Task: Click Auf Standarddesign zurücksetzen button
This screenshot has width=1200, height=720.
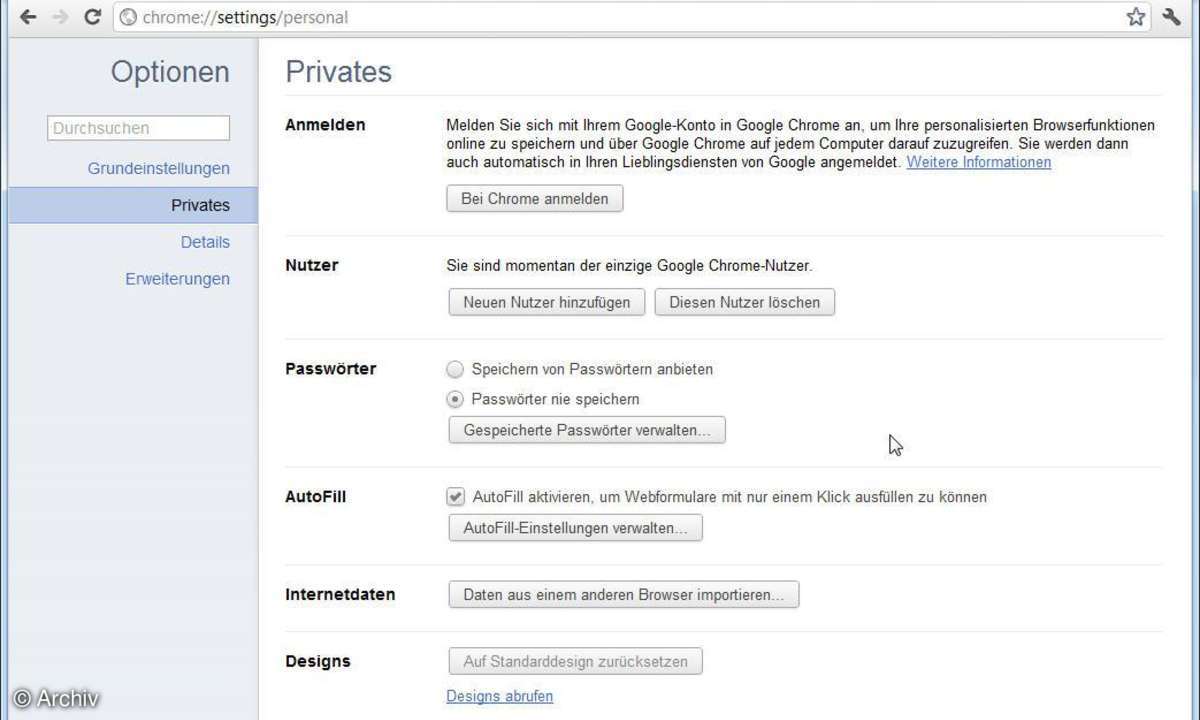Action: (576, 661)
